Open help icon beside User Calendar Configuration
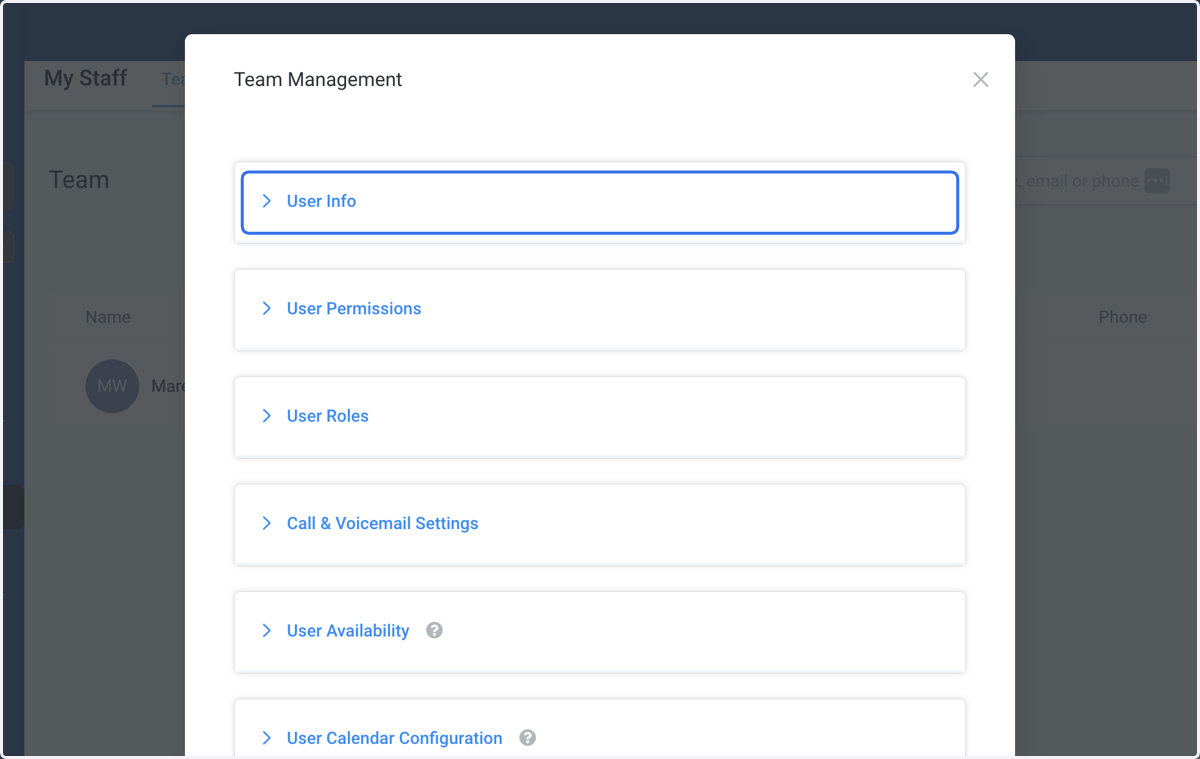The height and width of the screenshot is (759, 1200). (528, 738)
